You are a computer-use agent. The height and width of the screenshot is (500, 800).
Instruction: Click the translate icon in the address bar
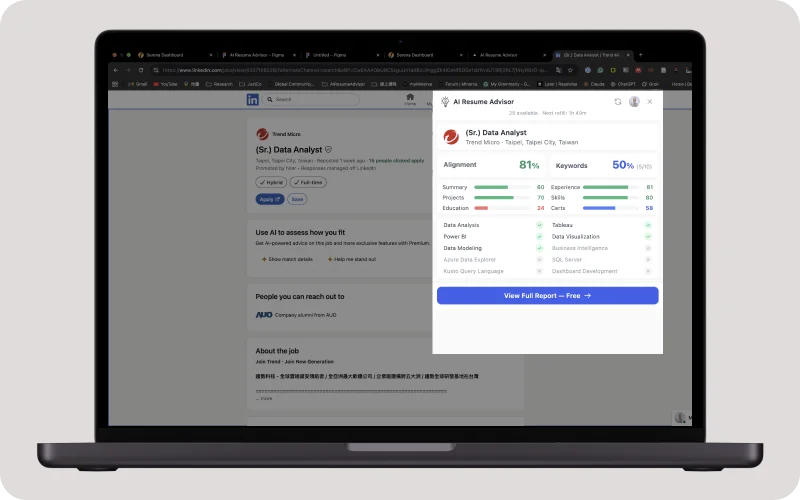click(x=559, y=70)
